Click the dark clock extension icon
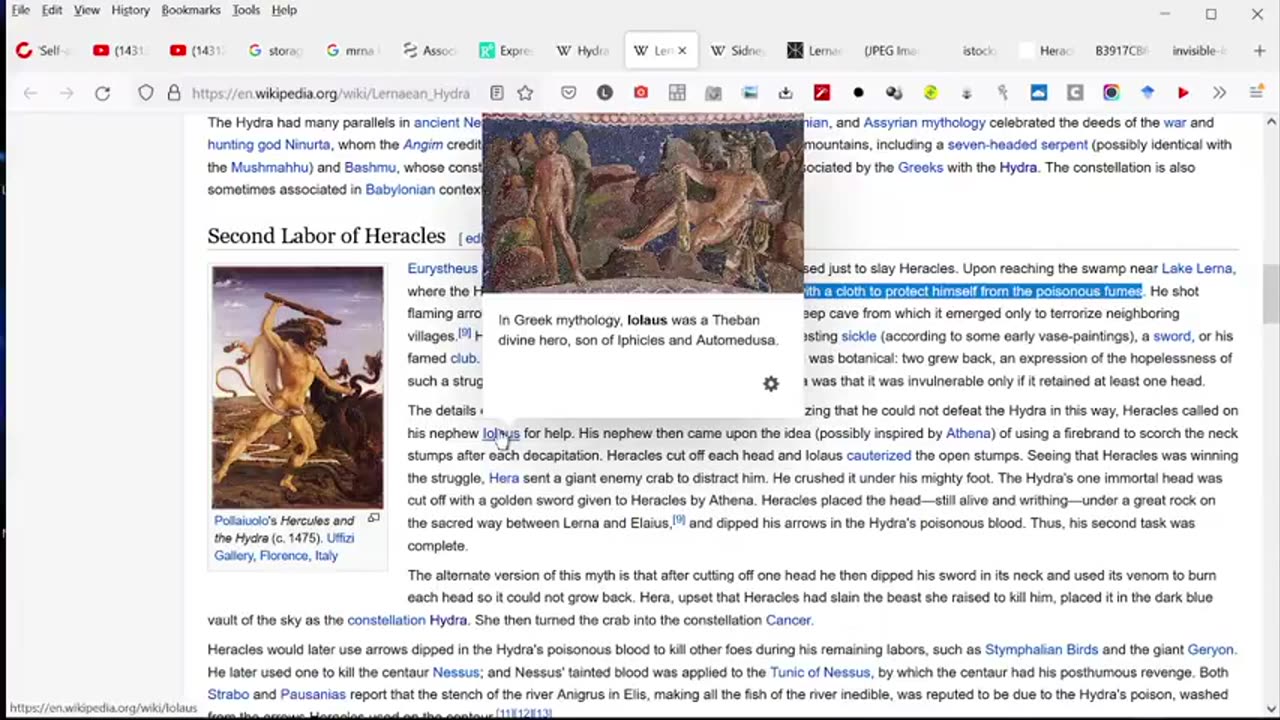Viewport: 1280px width, 720px height. [x=605, y=93]
